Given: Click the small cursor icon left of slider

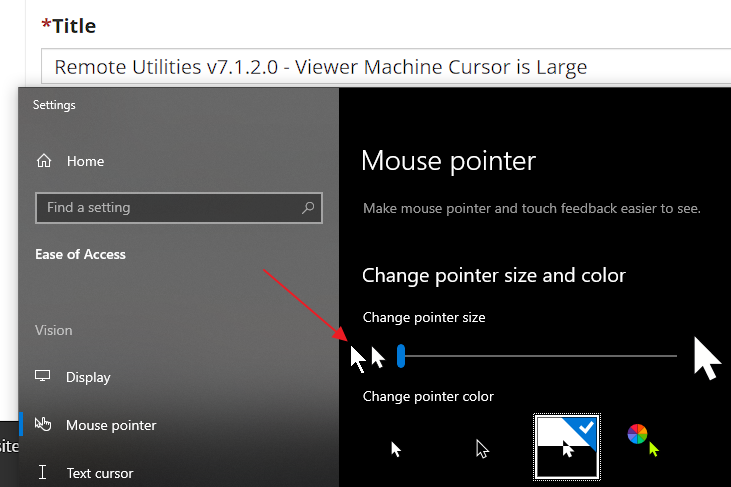Looking at the screenshot, I should click(377, 357).
